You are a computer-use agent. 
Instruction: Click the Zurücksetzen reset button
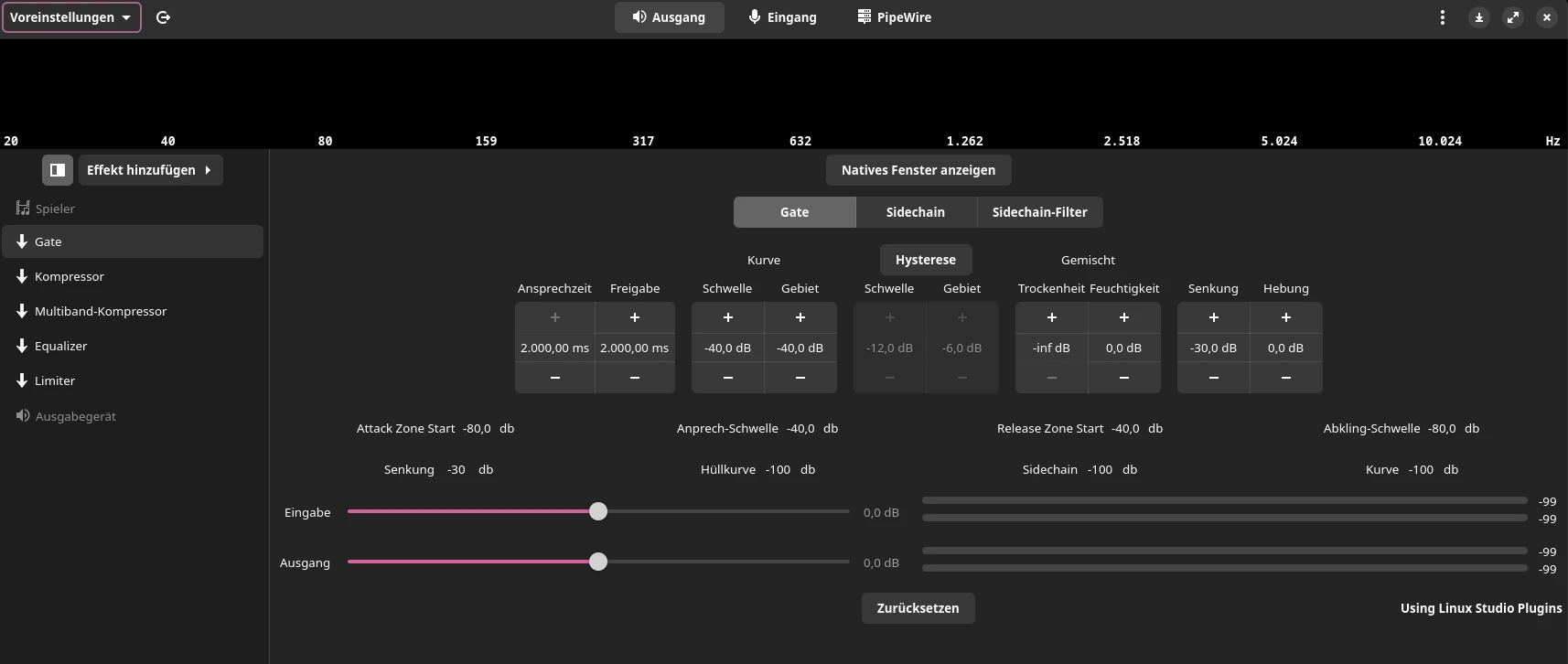coord(918,608)
